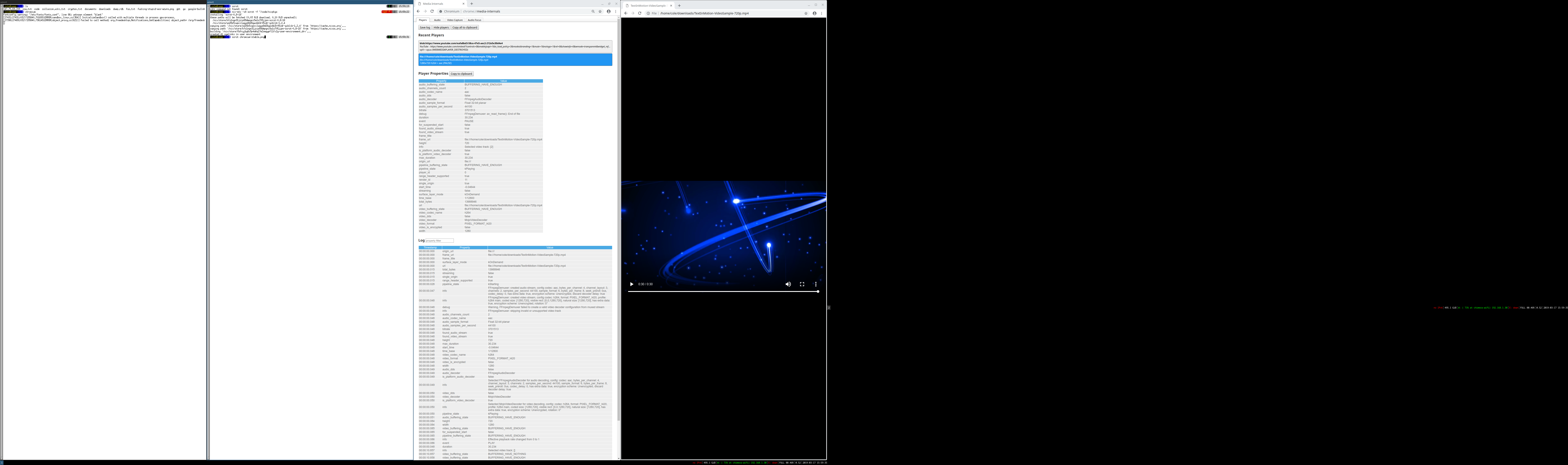The width and height of the screenshot is (1568, 465).
Task: Bookmark the media-internals page with star
Action: (600, 12)
